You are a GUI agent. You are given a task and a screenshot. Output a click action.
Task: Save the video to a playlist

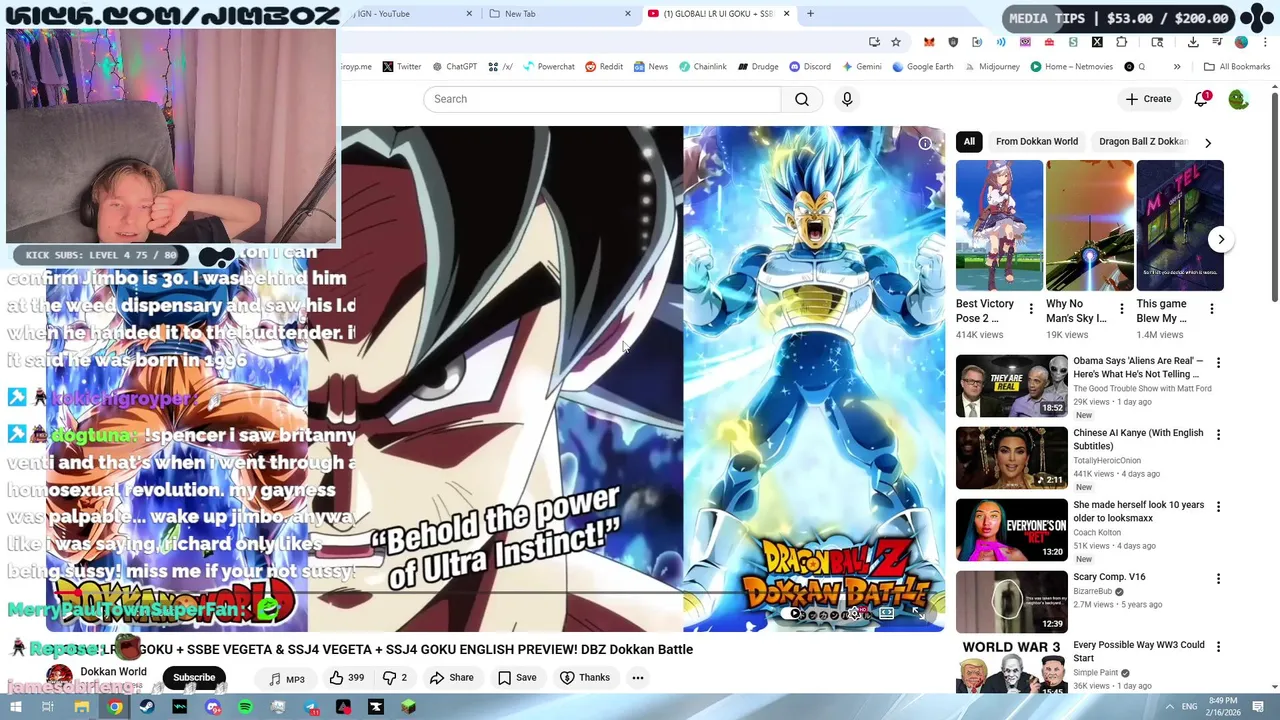517,678
